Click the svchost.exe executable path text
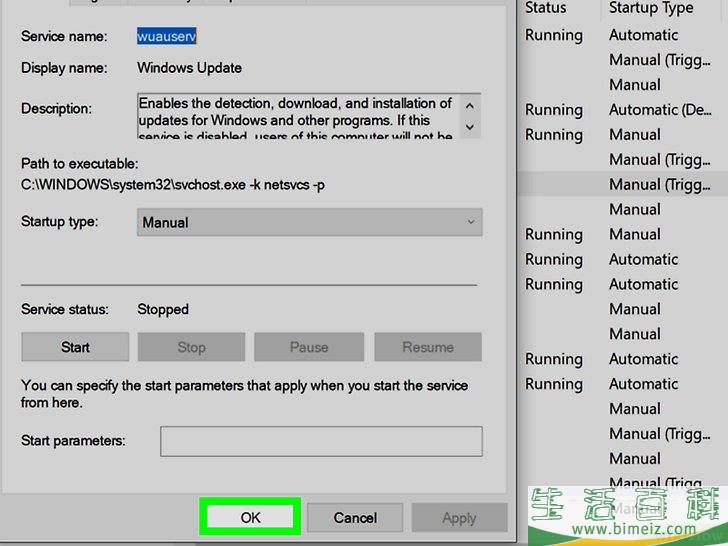The height and width of the screenshot is (546, 728). 173,185
